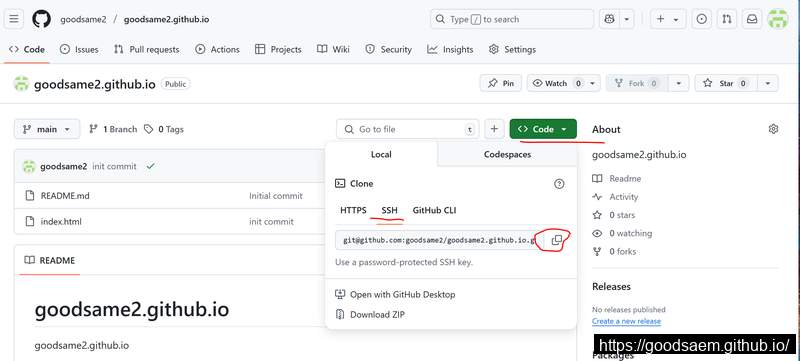Switch to the Issues tab
This screenshot has width=800, height=361.
pos(79,49)
